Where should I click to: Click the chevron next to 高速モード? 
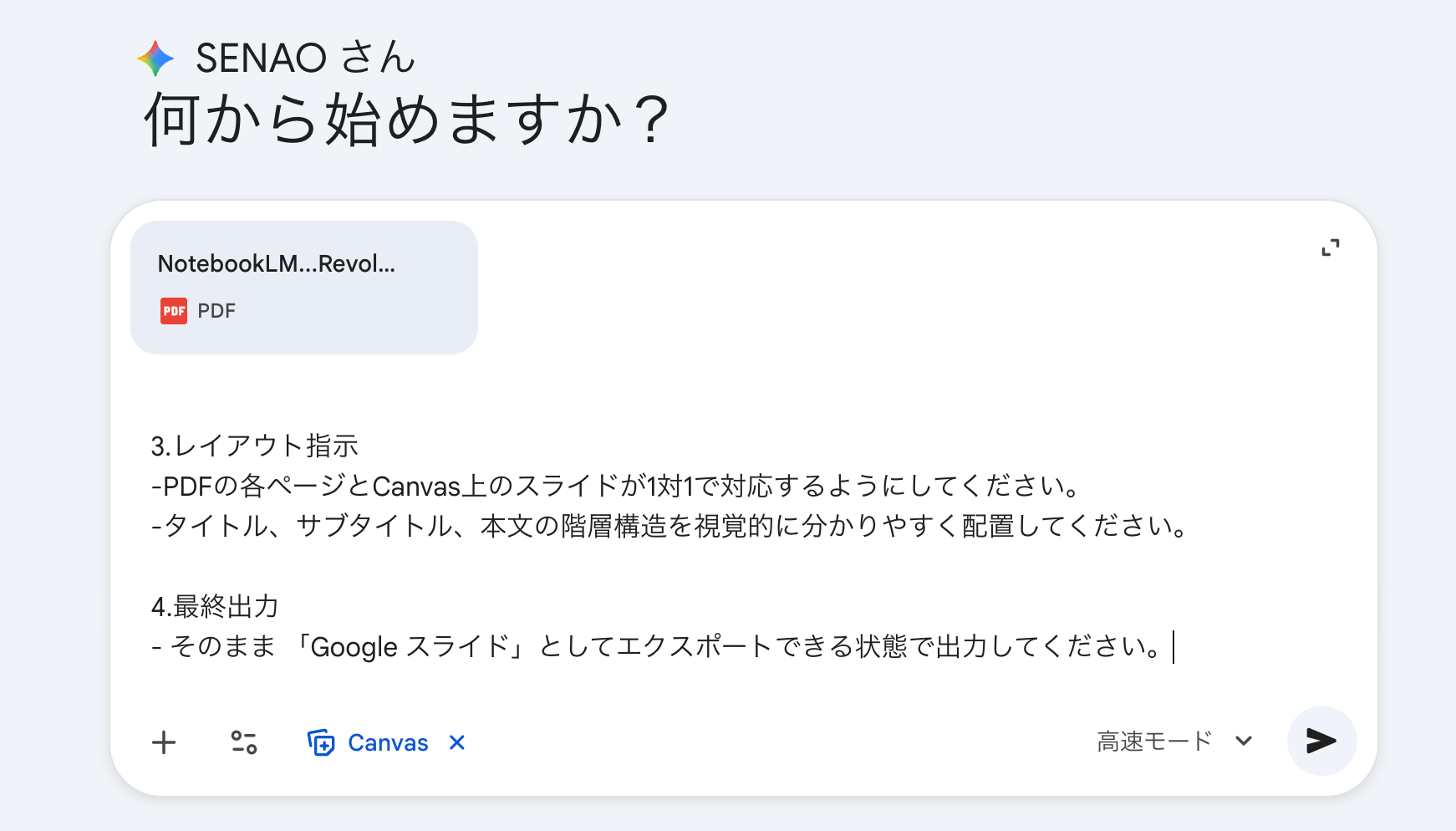click(1244, 741)
